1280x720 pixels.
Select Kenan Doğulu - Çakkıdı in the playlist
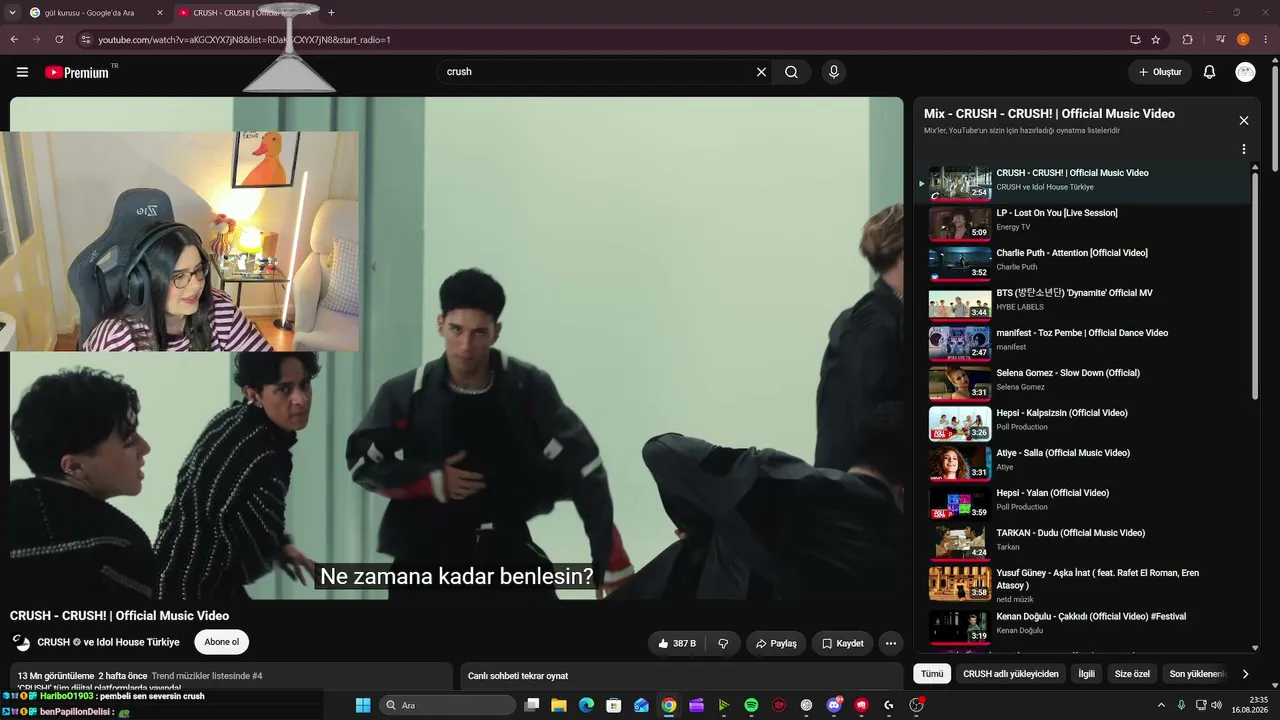click(x=1085, y=626)
